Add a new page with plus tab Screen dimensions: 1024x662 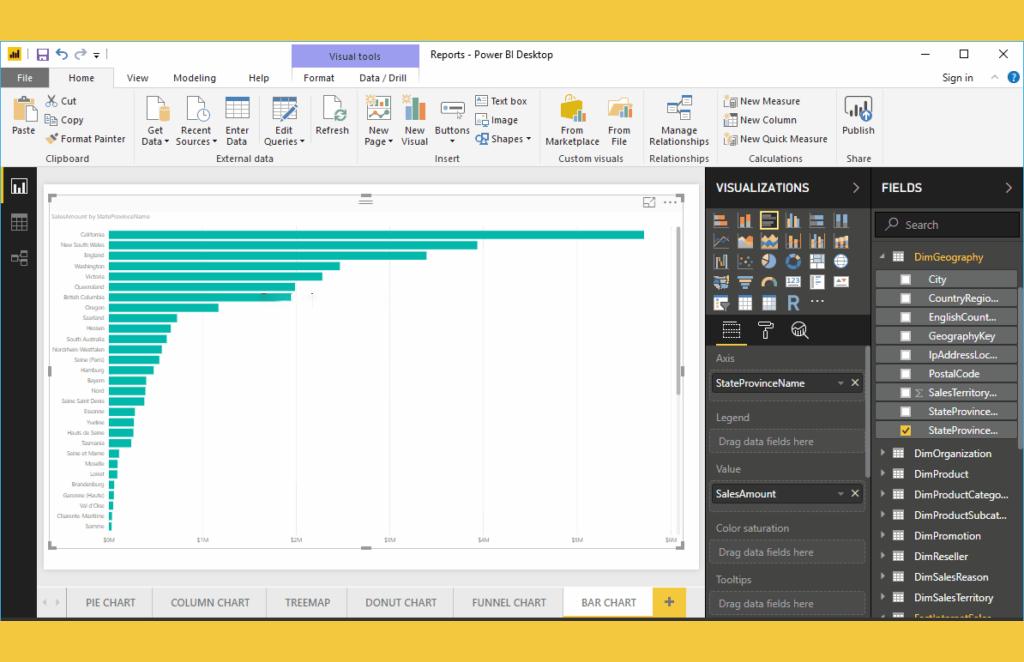[669, 602]
